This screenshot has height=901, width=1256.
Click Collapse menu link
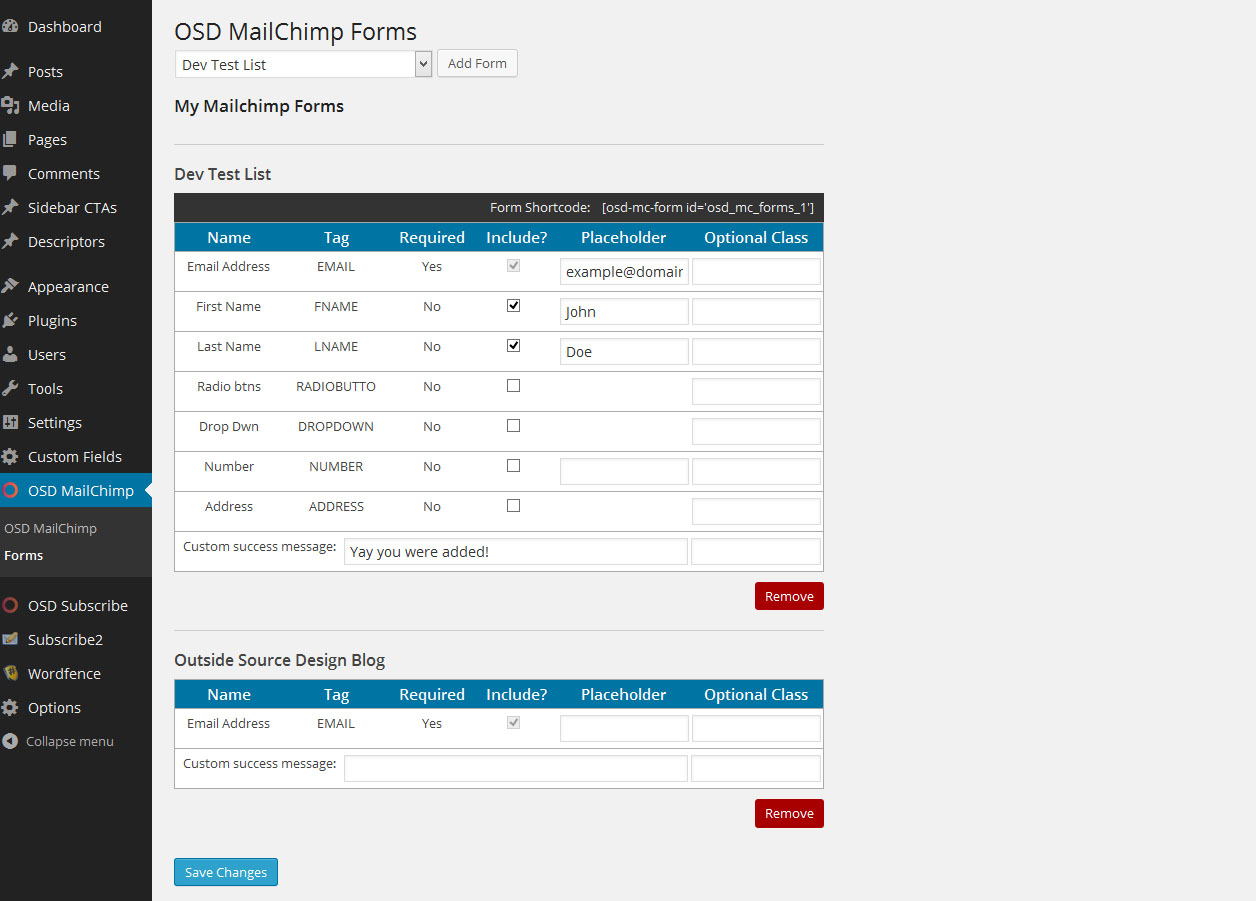(70, 742)
